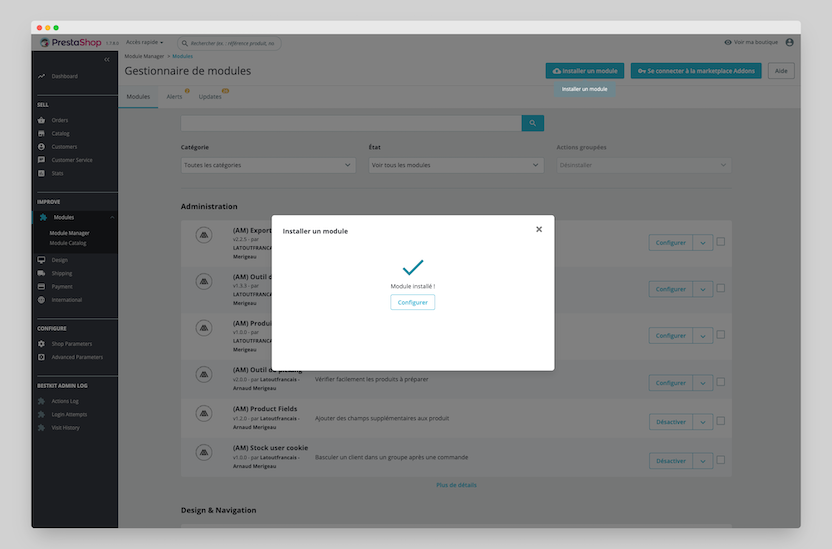Tick the checkbox for (AM) Outil v1.3.3 module
Viewport: 832px width, 549px height.
[x=721, y=289]
